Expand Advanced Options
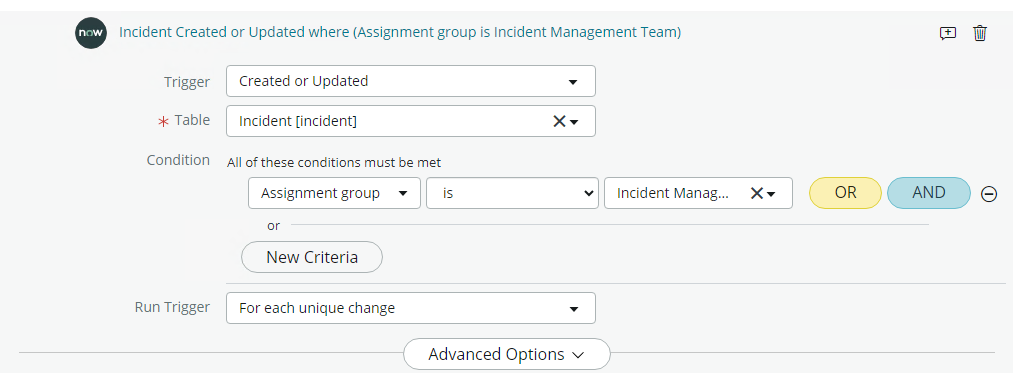Image resolution: width=1013 pixels, height=380 pixels. point(506,354)
